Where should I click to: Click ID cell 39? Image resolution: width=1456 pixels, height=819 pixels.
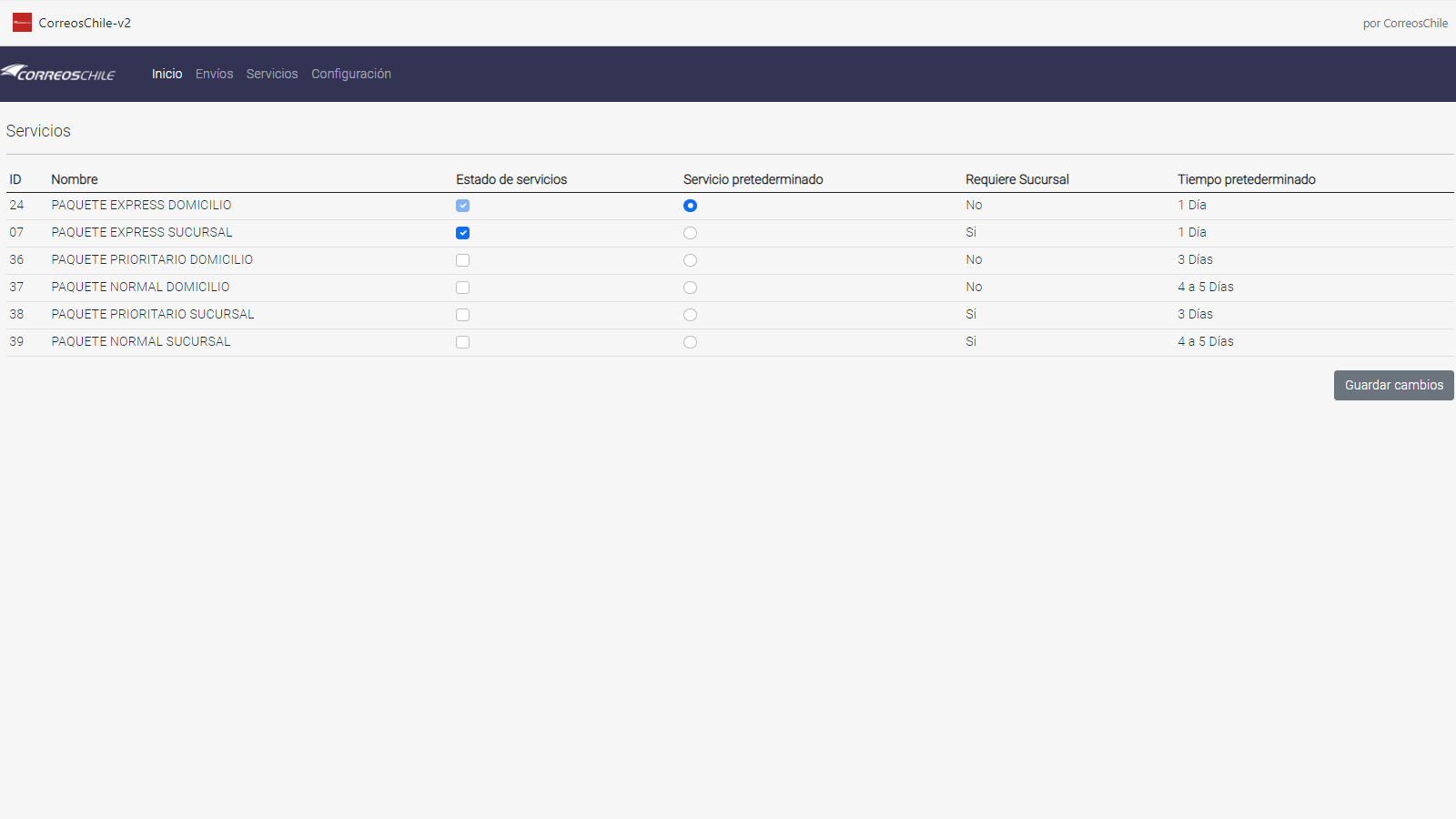pyautogui.click(x=16, y=341)
